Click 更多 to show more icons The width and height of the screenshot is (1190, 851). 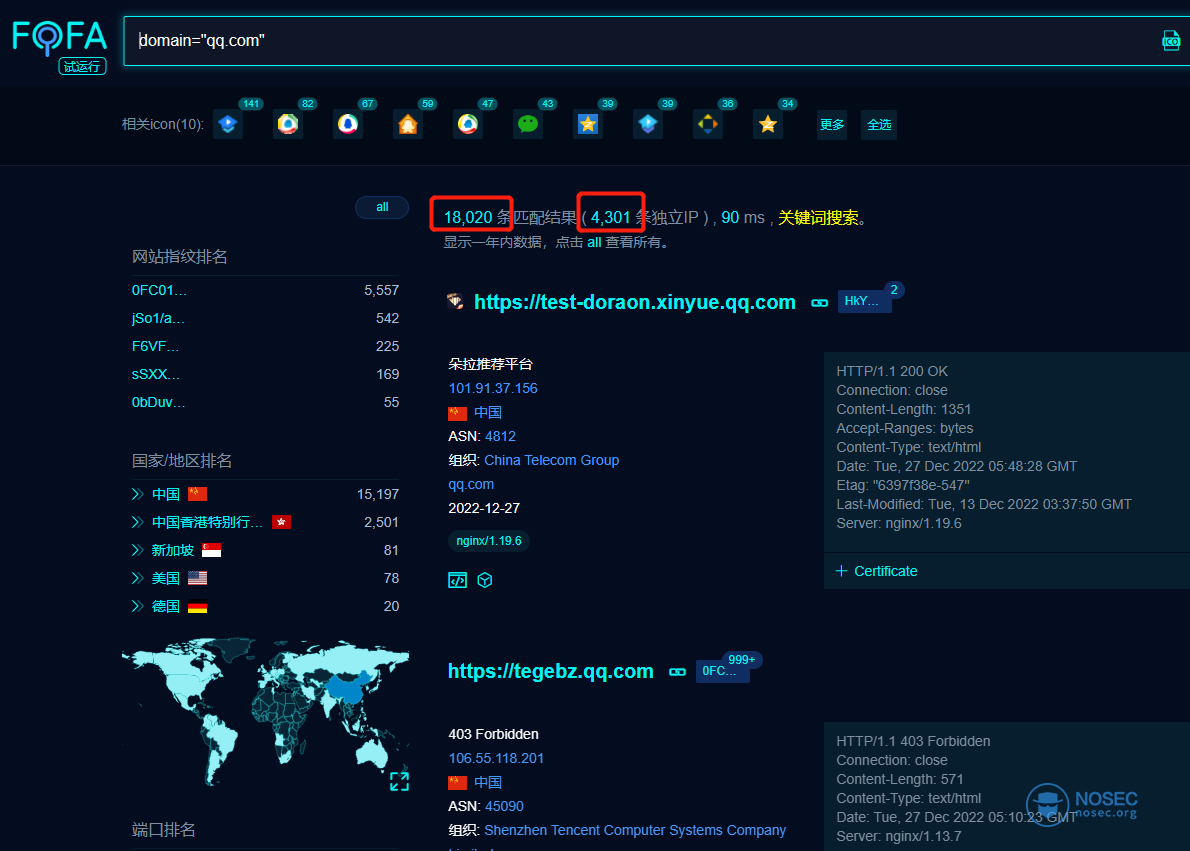coord(832,124)
